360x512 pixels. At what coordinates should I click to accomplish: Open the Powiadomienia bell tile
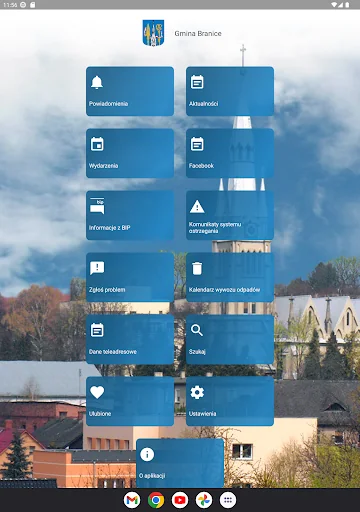130,91
